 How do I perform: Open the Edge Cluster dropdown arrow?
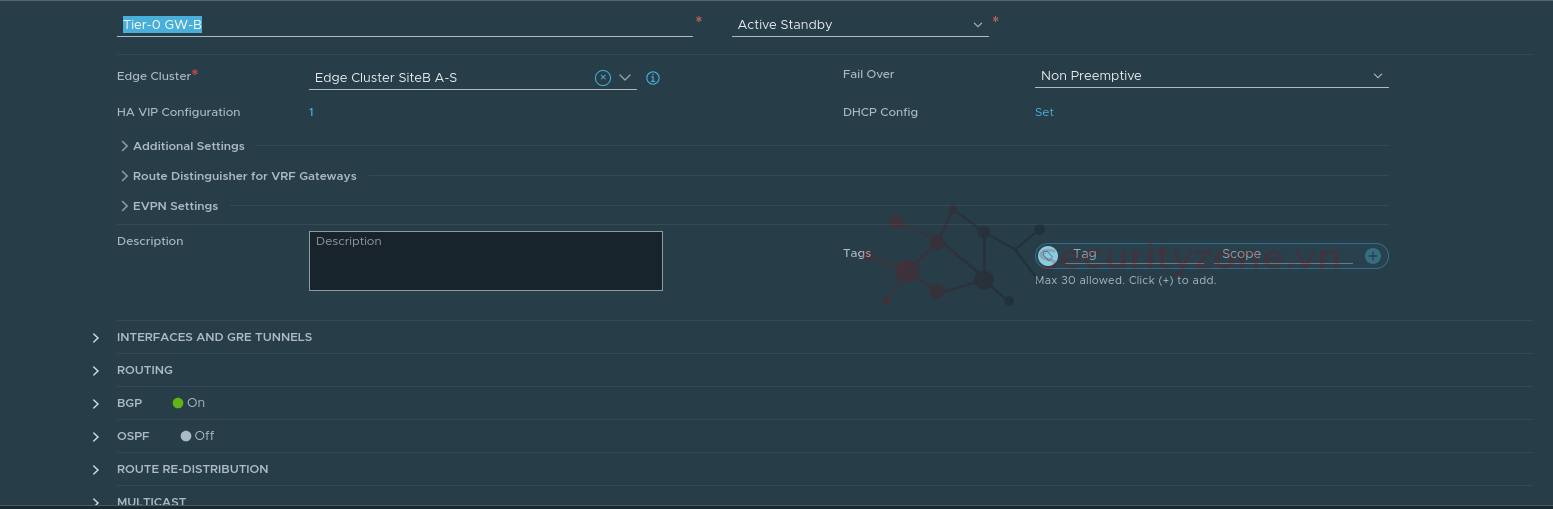point(626,78)
